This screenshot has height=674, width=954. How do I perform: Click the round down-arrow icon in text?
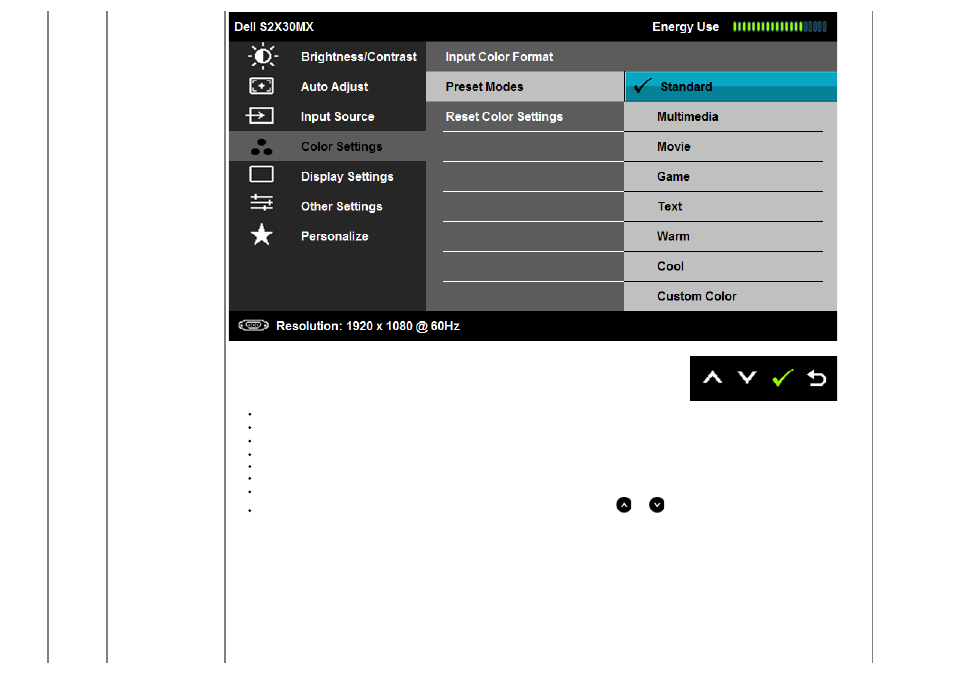click(656, 505)
